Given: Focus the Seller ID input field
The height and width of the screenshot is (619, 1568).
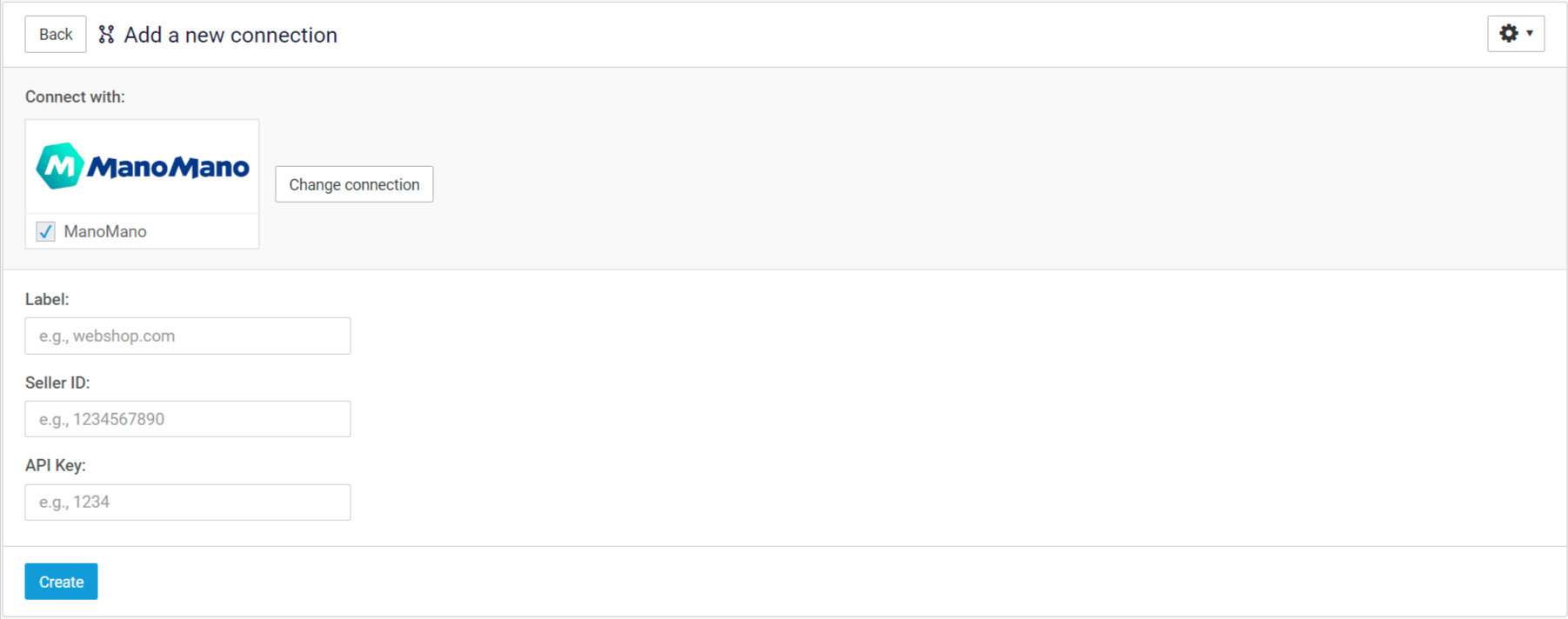Looking at the screenshot, I should pyautogui.click(x=188, y=419).
